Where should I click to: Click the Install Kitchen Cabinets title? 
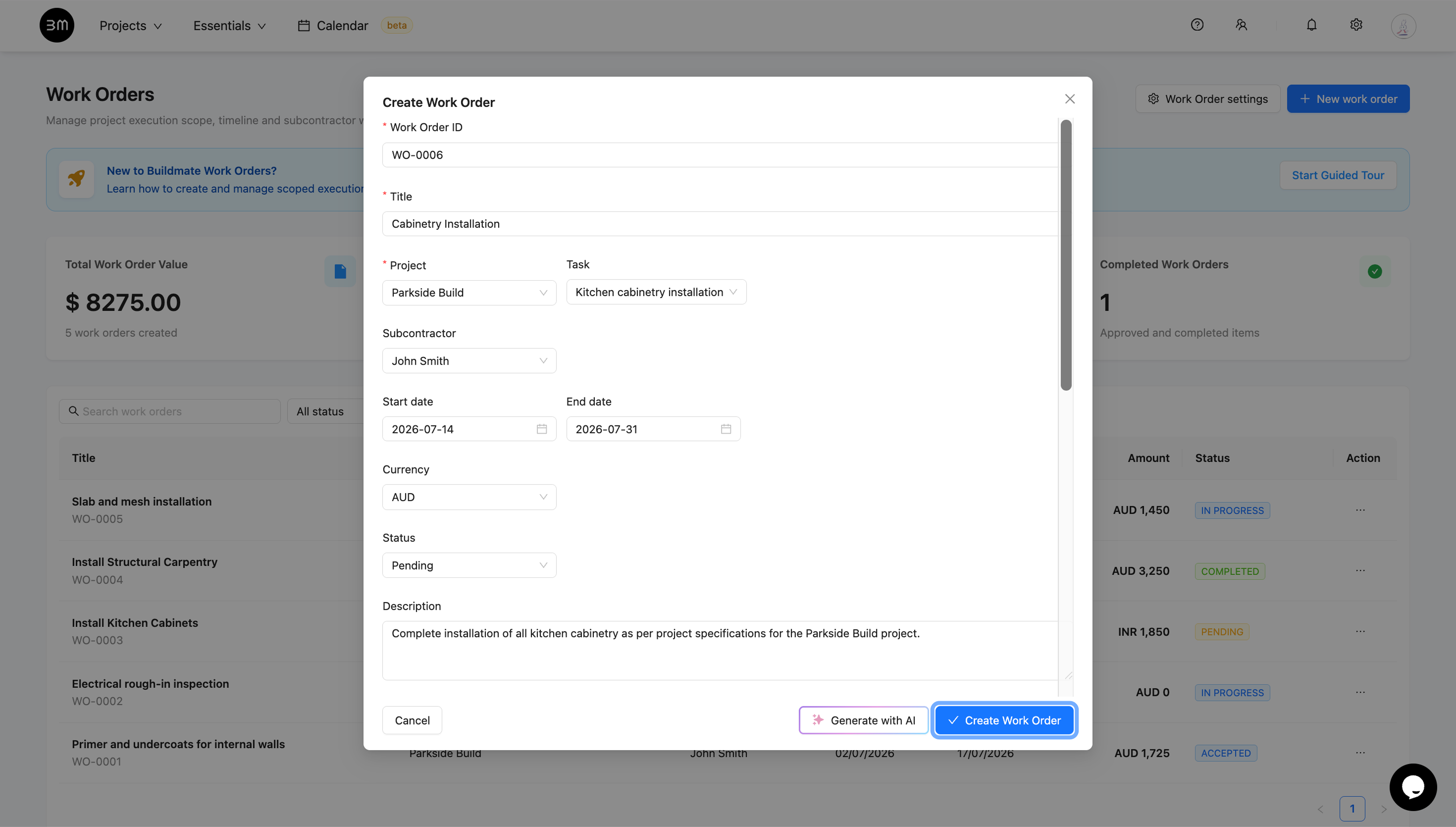pyautogui.click(x=135, y=622)
